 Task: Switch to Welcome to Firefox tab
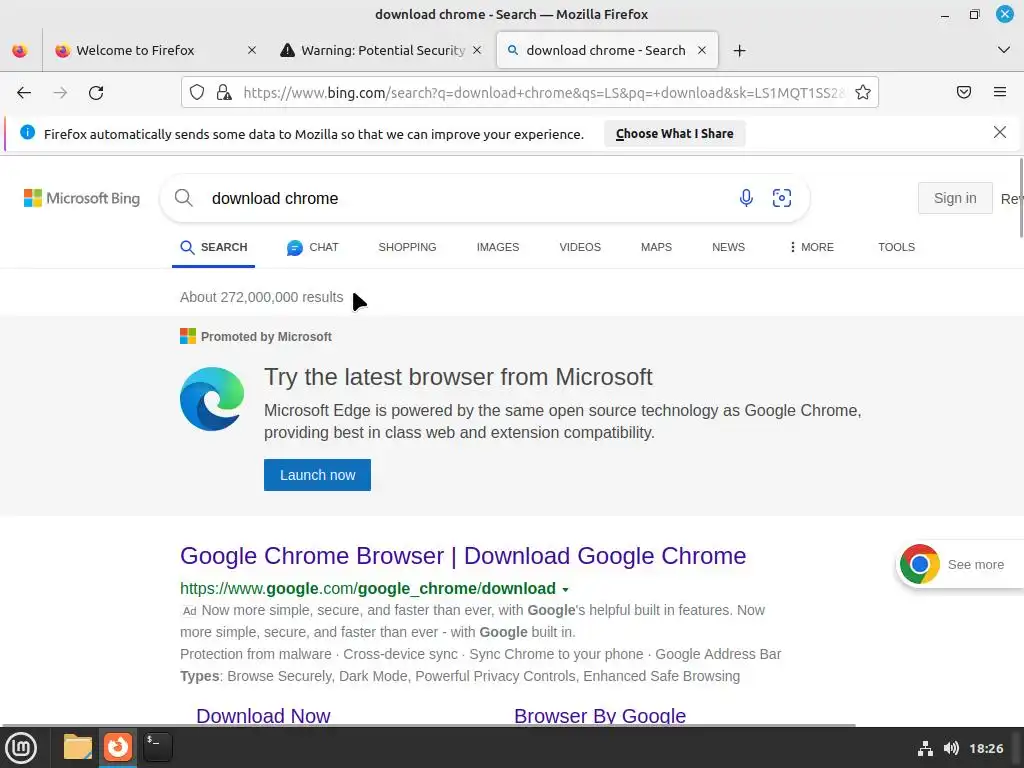coord(155,50)
